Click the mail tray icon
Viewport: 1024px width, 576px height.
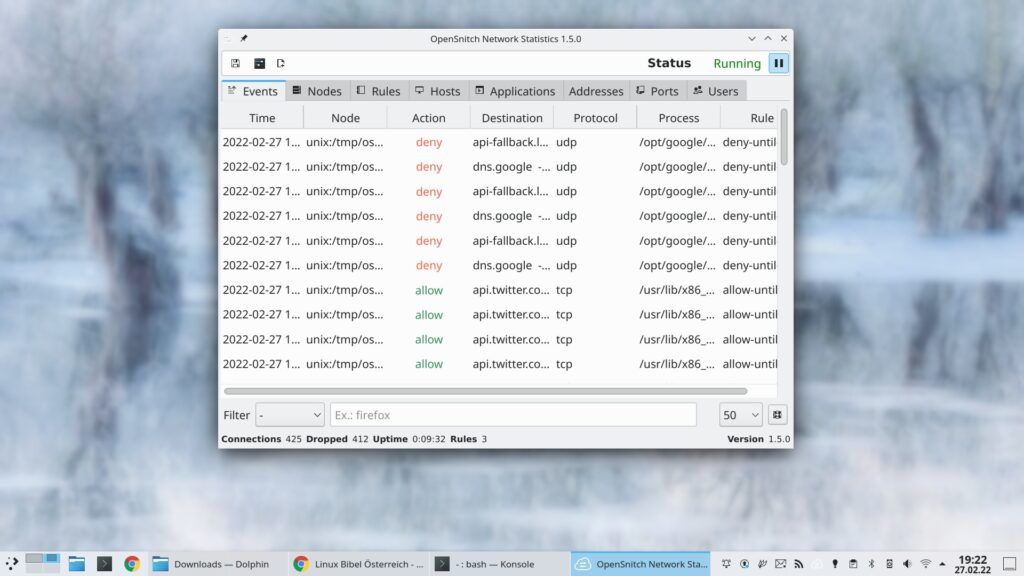(x=780, y=564)
